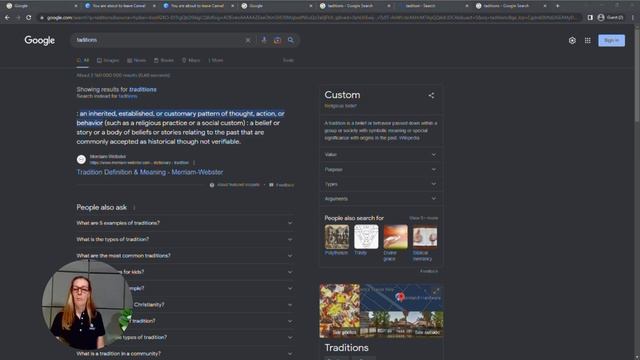Expand the Arguments section in knowledge panel
Viewport: 640px width, 360px height.
pyautogui.click(x=381, y=199)
